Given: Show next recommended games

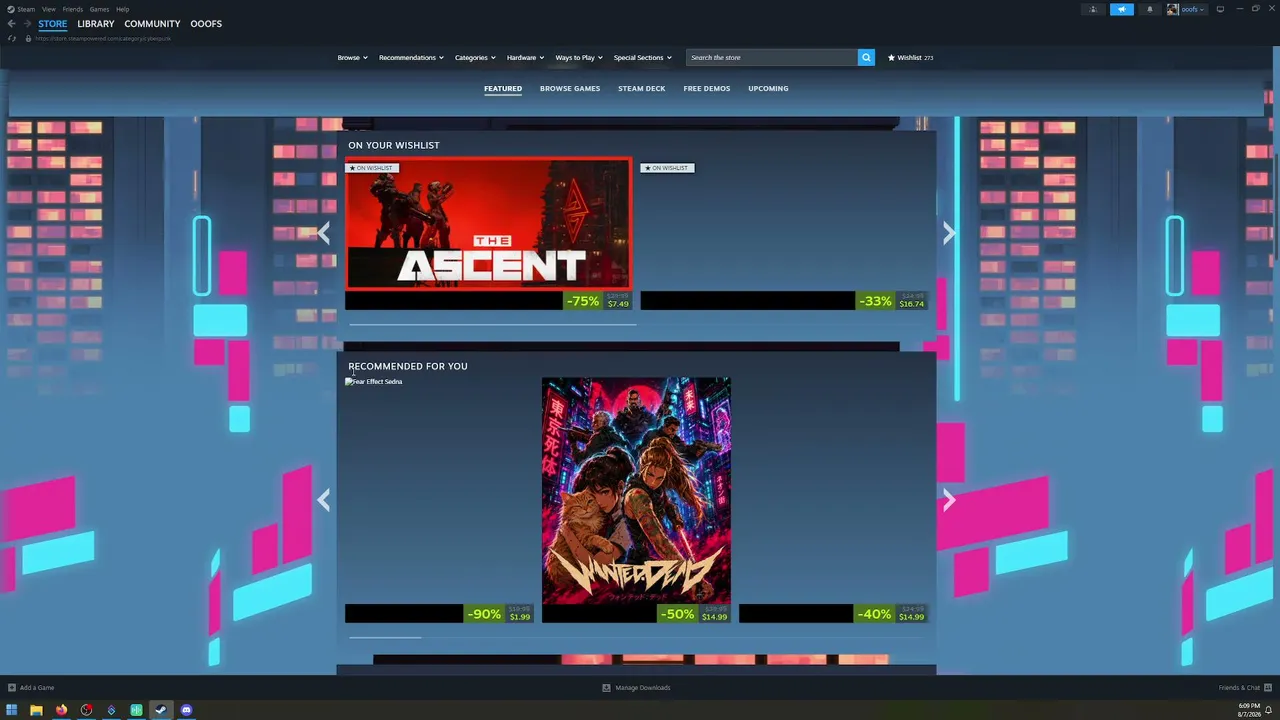Looking at the screenshot, I should pyautogui.click(x=948, y=499).
